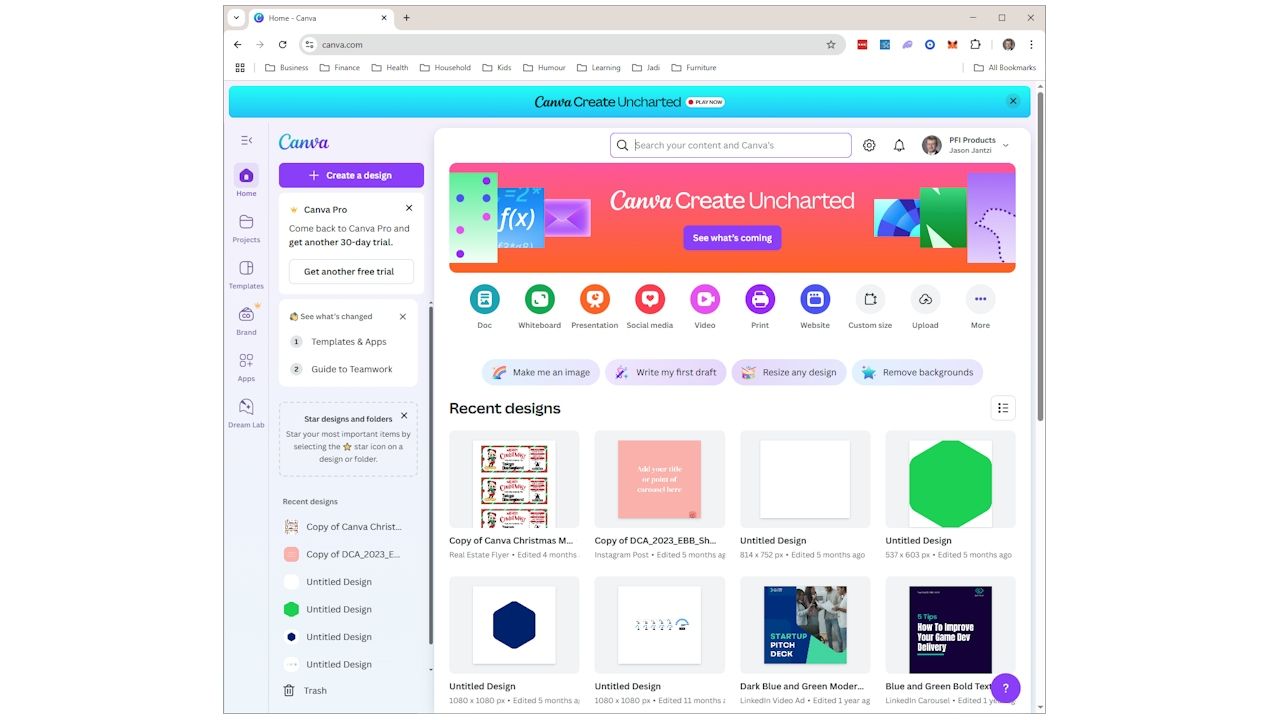Open the Kids bookmarks folder
This screenshot has width=1280, height=720.
click(x=497, y=68)
